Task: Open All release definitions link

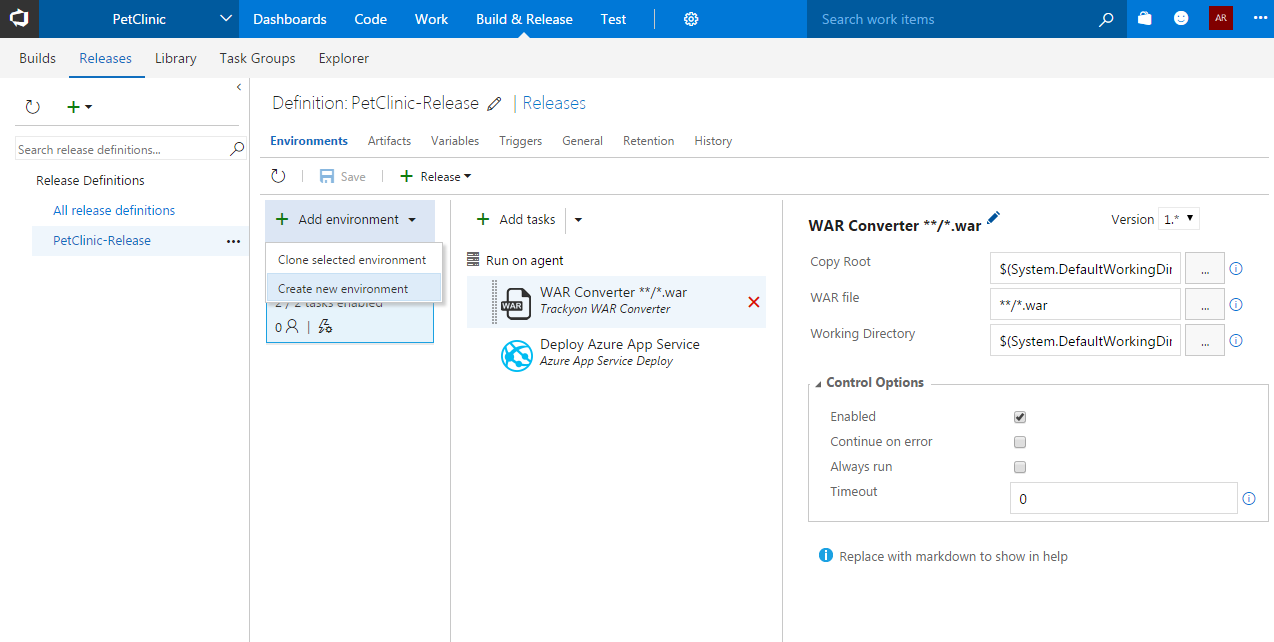Action: tap(114, 211)
